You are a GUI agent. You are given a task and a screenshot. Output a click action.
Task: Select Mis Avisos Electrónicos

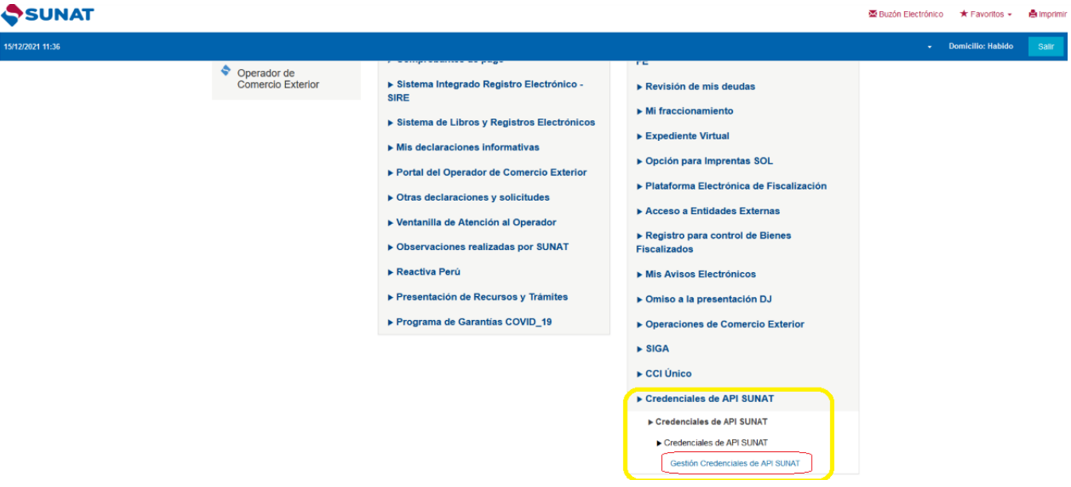point(696,274)
